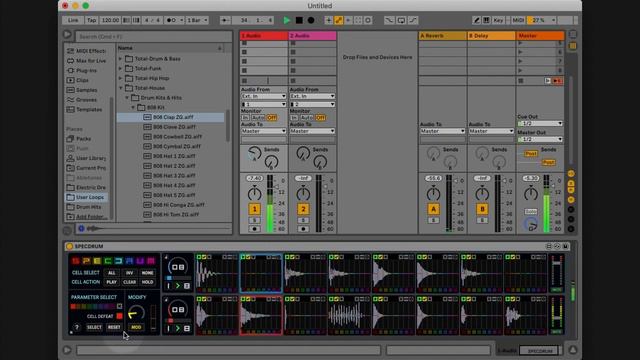Start playback with the green Play button
The image size is (640, 360).
287,20
